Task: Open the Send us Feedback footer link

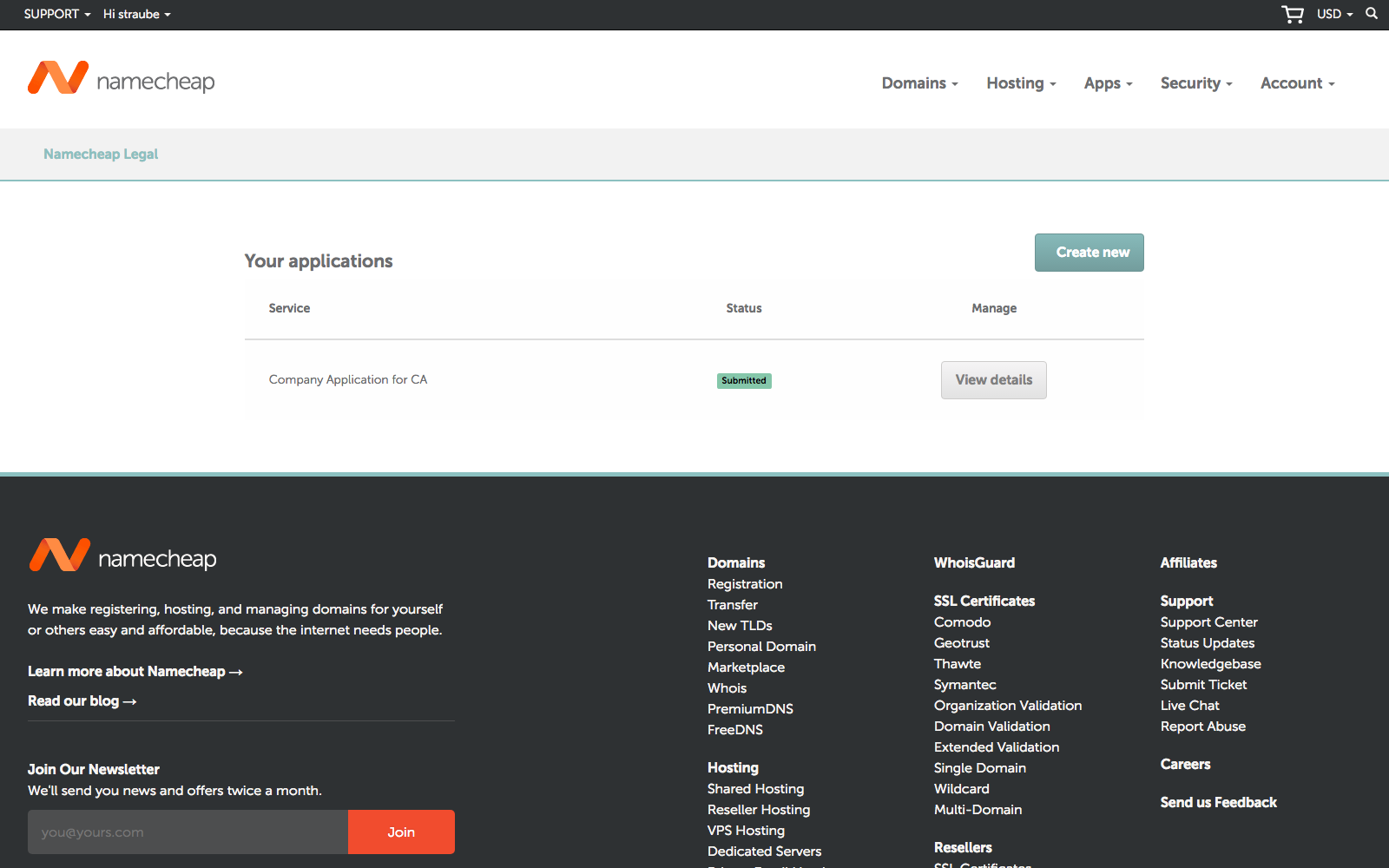Action: tap(1218, 802)
